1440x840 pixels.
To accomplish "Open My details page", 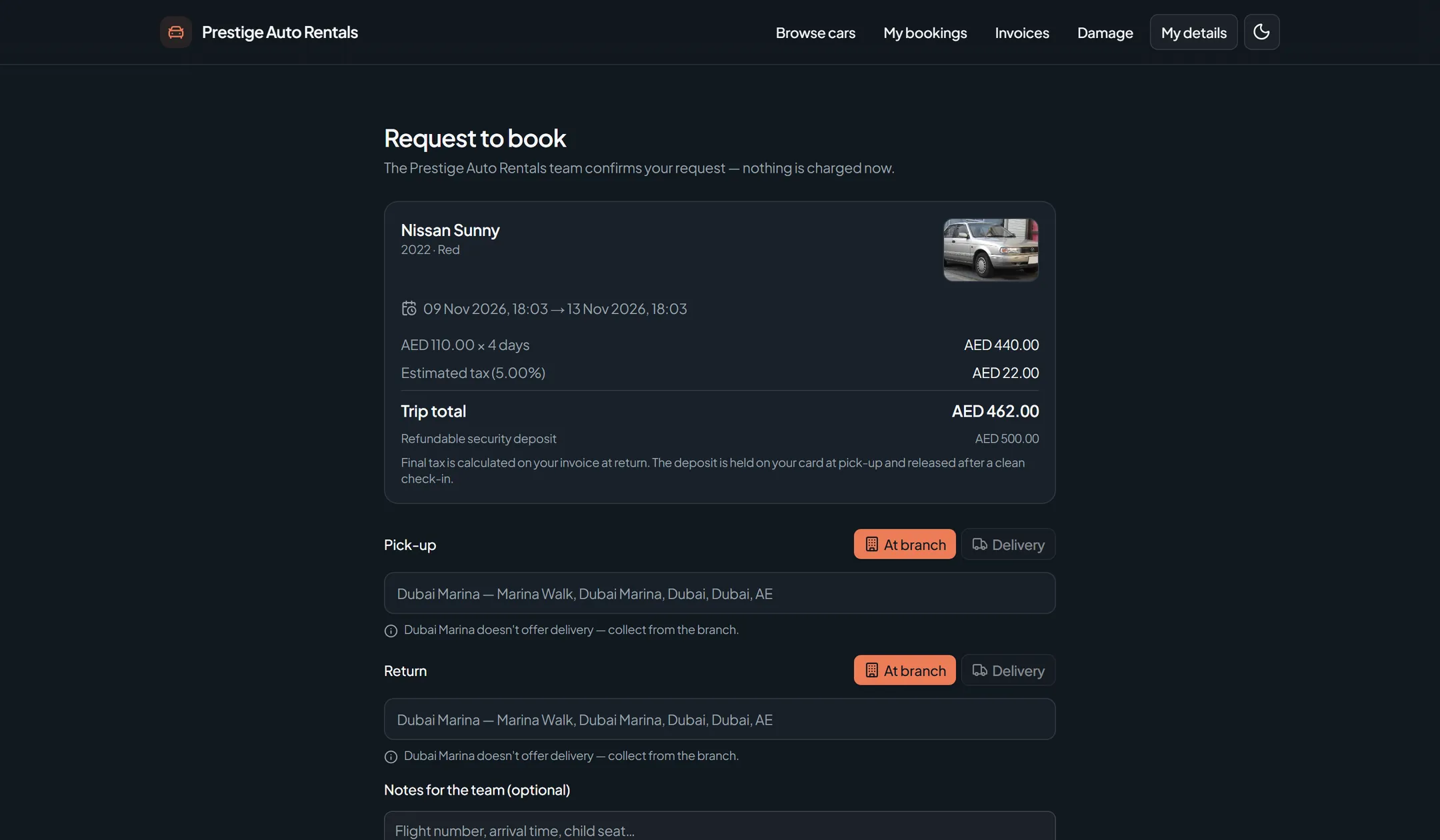I will [x=1193, y=32].
